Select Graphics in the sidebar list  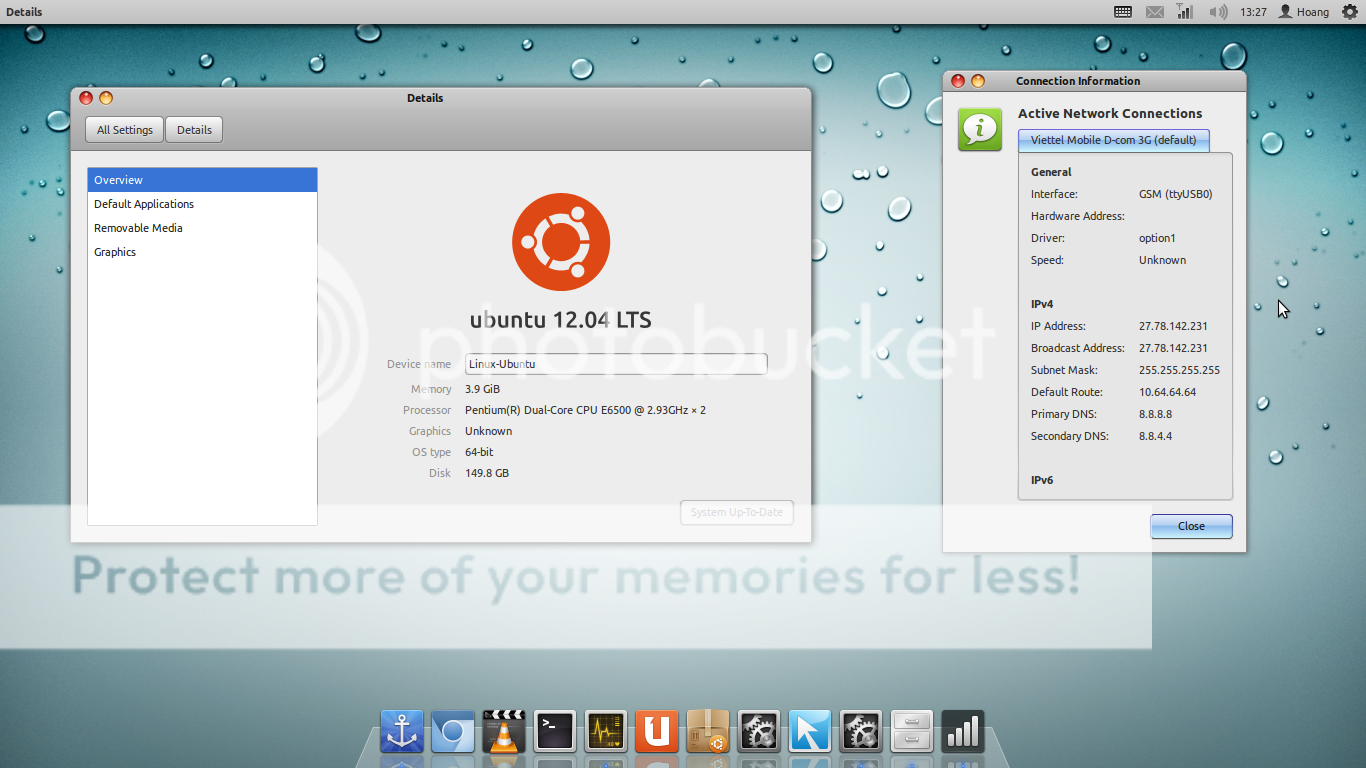click(x=115, y=252)
